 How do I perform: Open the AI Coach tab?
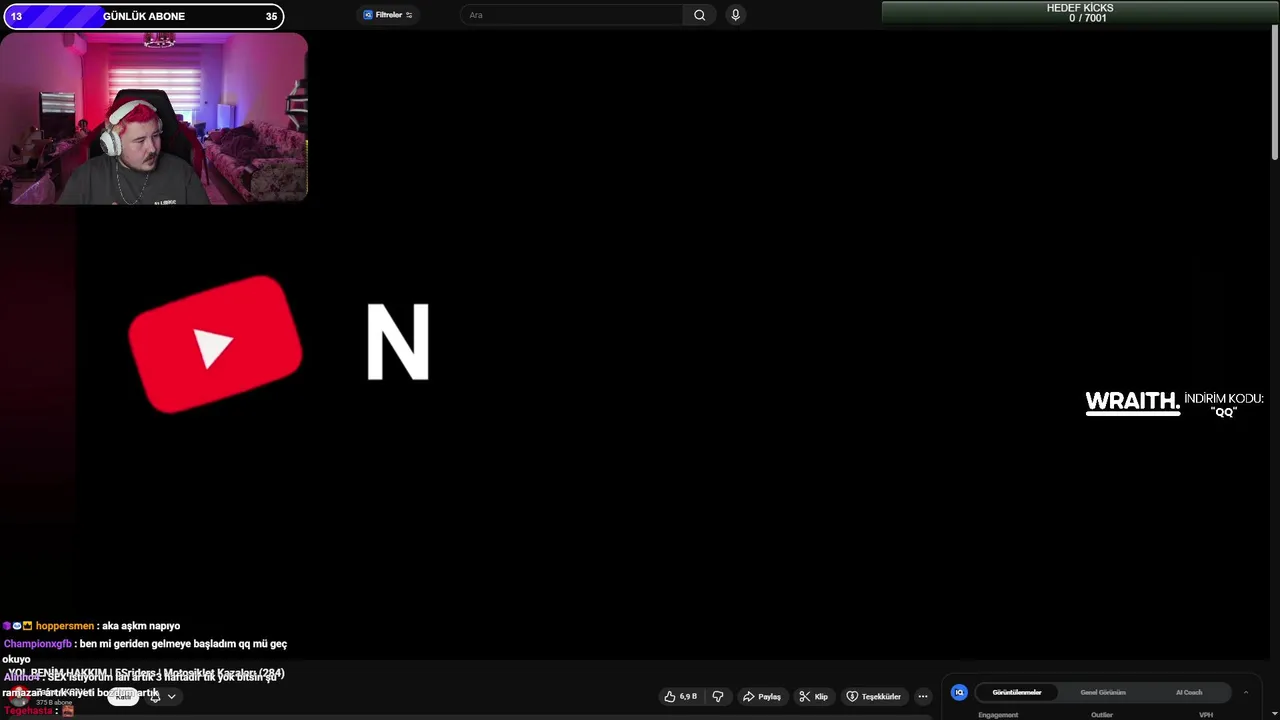point(1189,692)
